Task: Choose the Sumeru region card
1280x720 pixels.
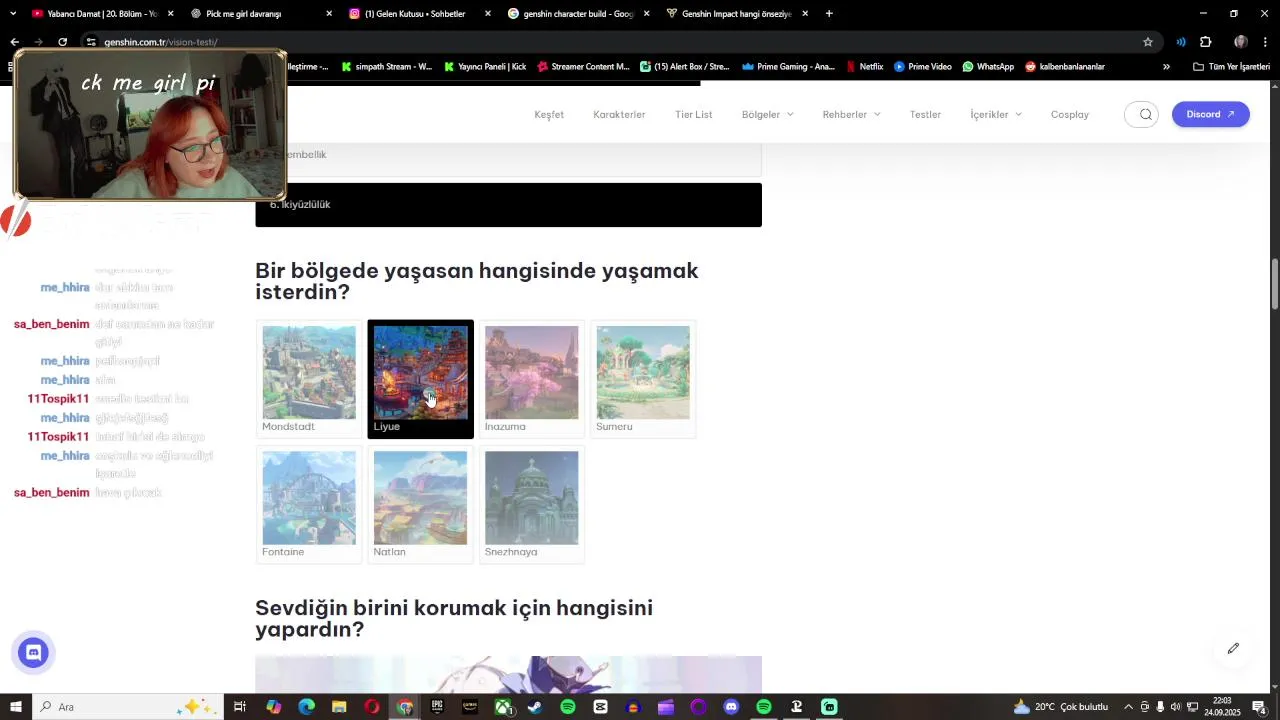Action: pyautogui.click(x=643, y=379)
